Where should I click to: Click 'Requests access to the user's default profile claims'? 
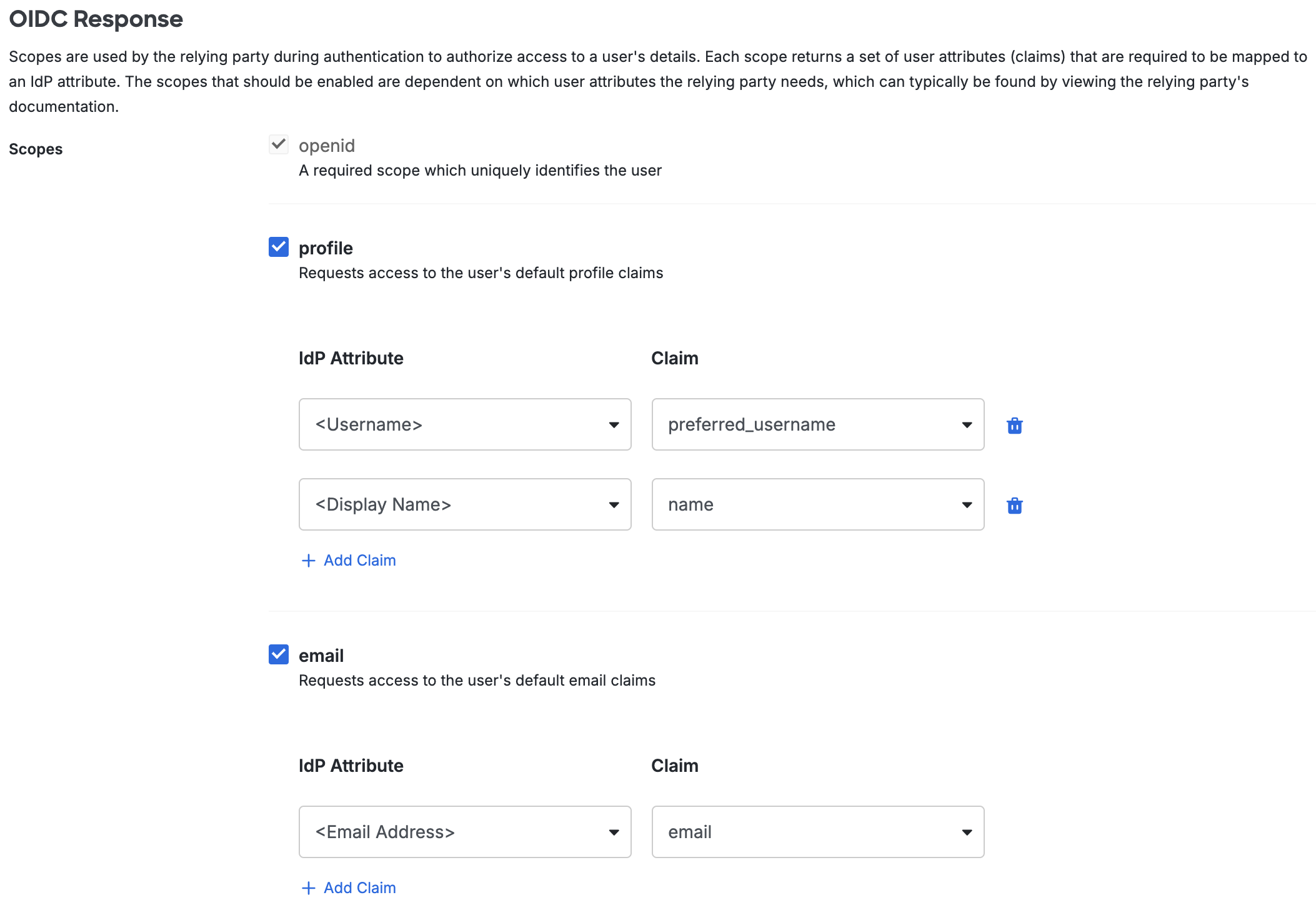481,273
